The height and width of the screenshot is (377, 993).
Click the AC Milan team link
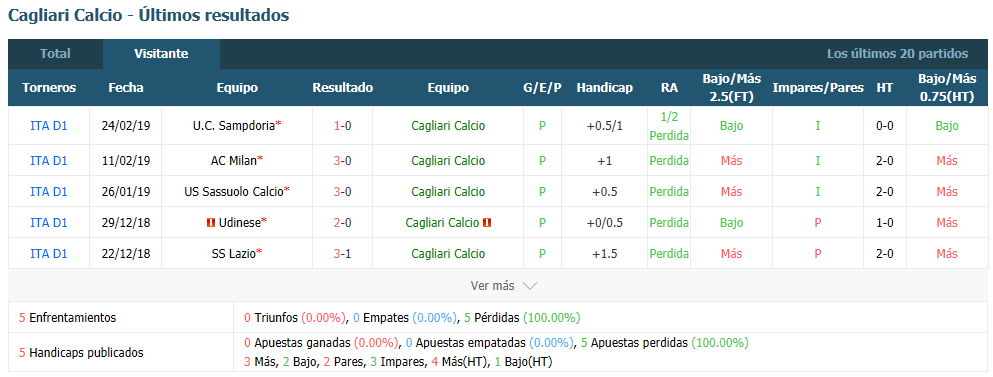233,160
